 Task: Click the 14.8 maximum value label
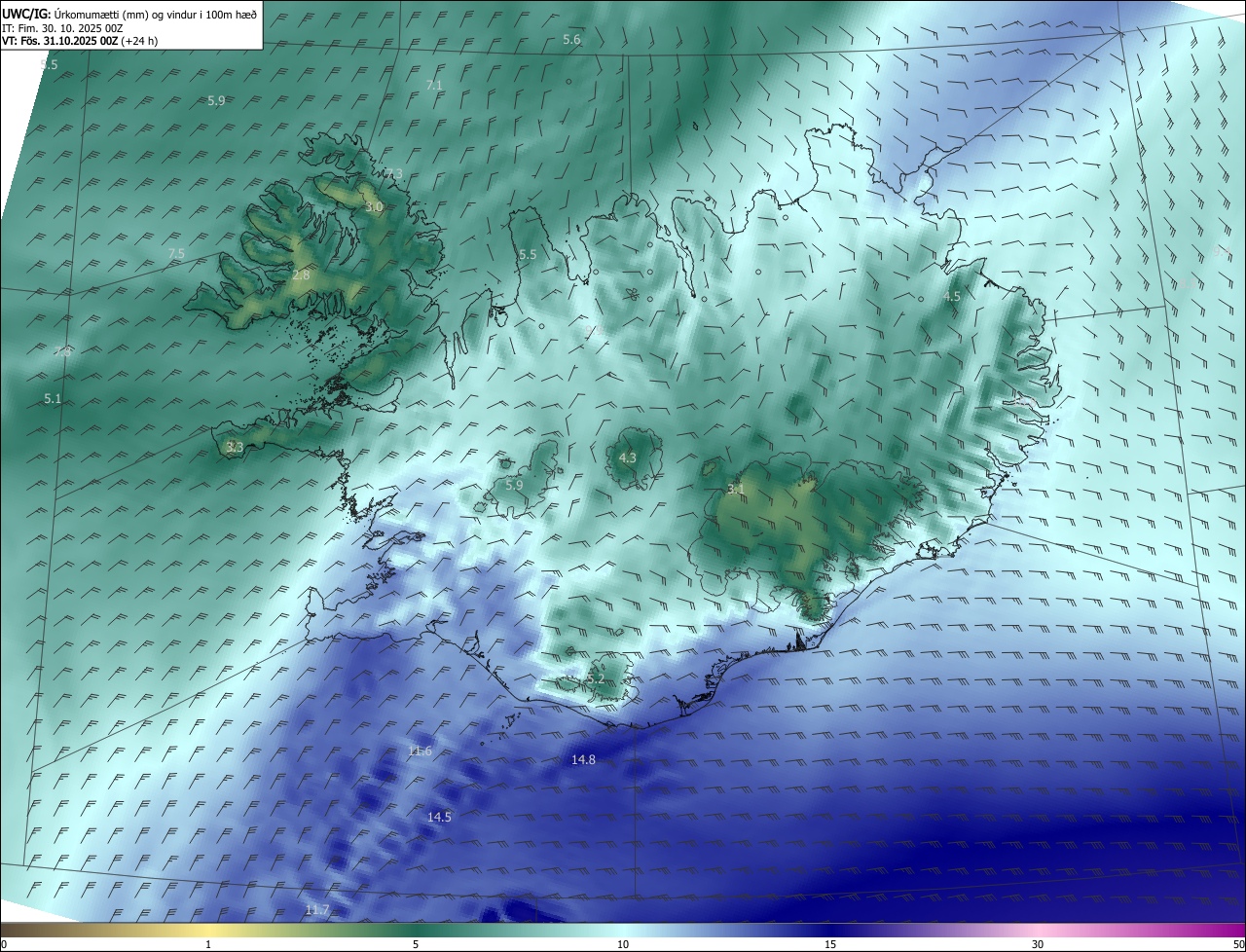pos(583,759)
